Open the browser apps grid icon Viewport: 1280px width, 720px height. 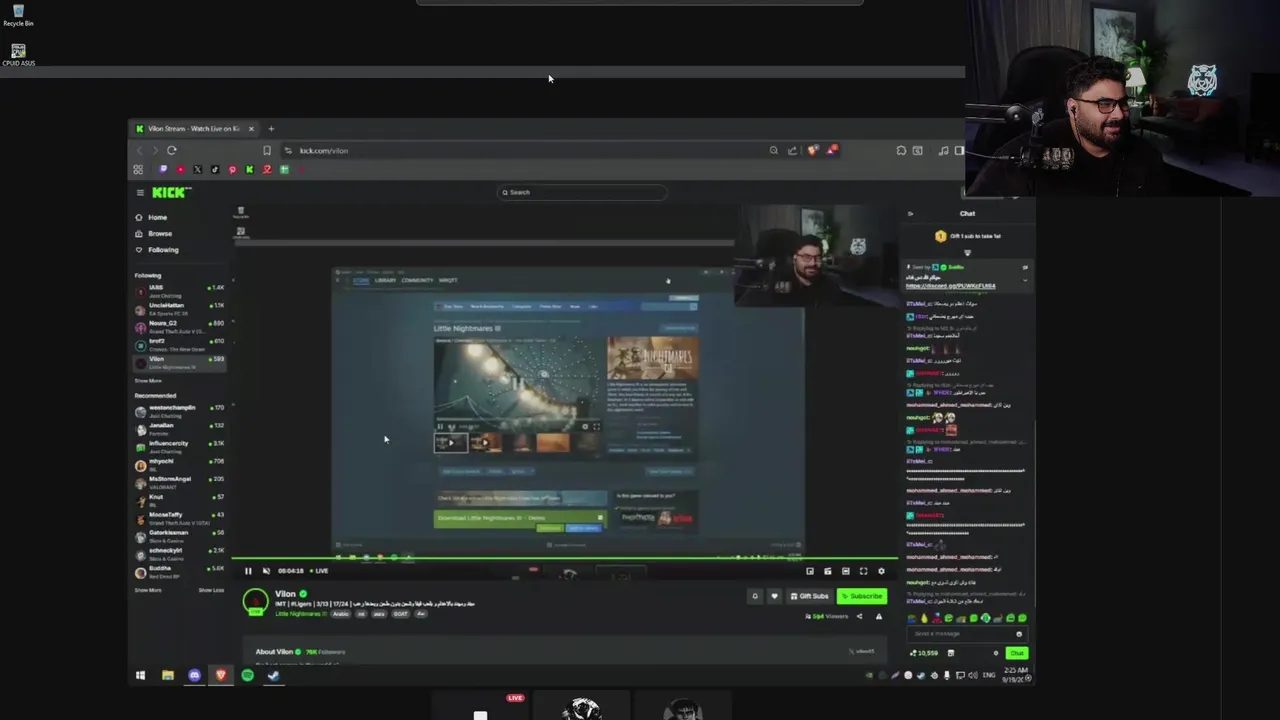138,169
